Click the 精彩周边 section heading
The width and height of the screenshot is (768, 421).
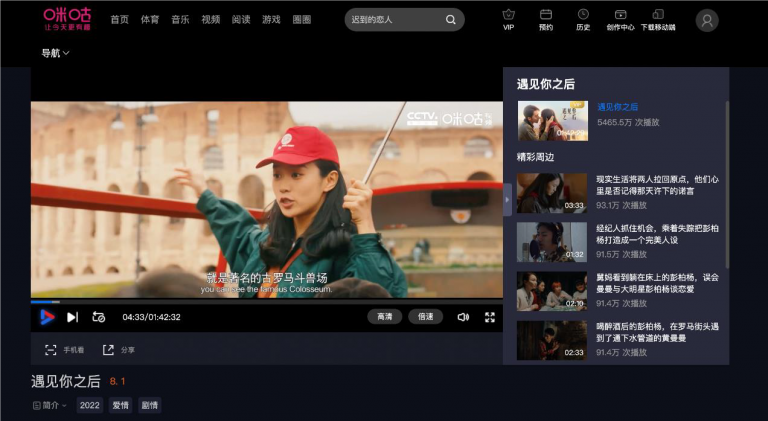[x=535, y=157]
